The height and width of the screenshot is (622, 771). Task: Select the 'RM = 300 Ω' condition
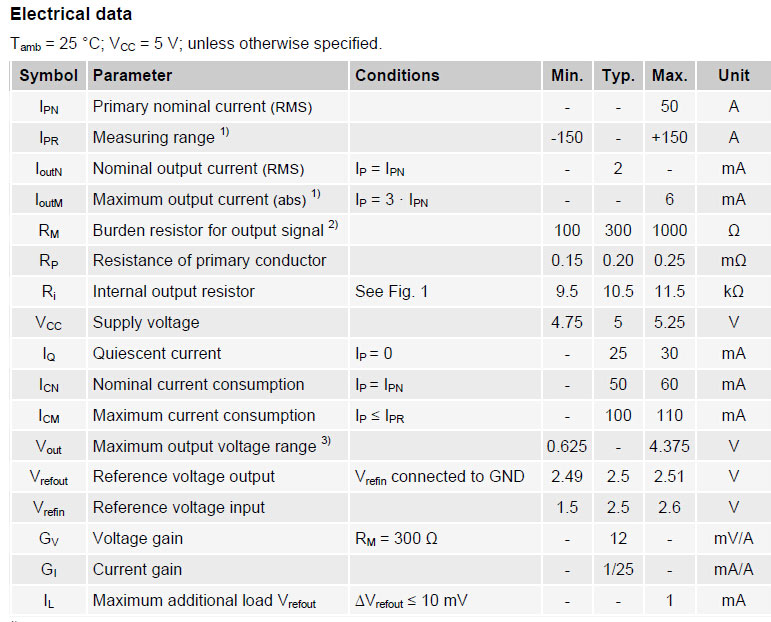point(396,539)
